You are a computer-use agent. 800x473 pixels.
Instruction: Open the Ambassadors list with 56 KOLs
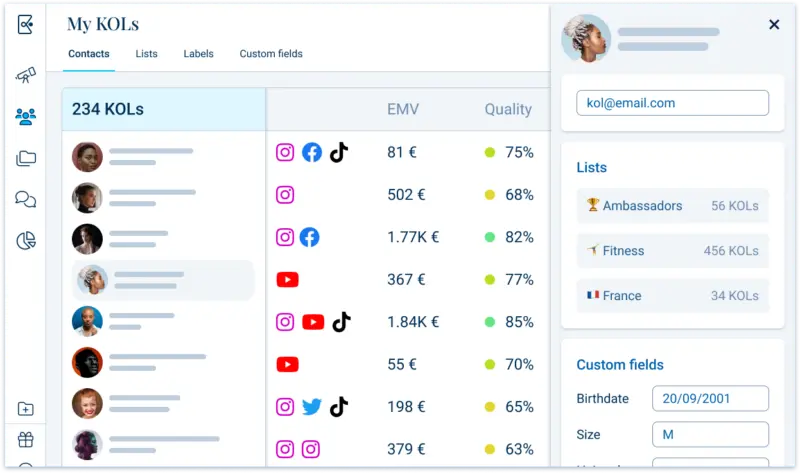(x=672, y=206)
